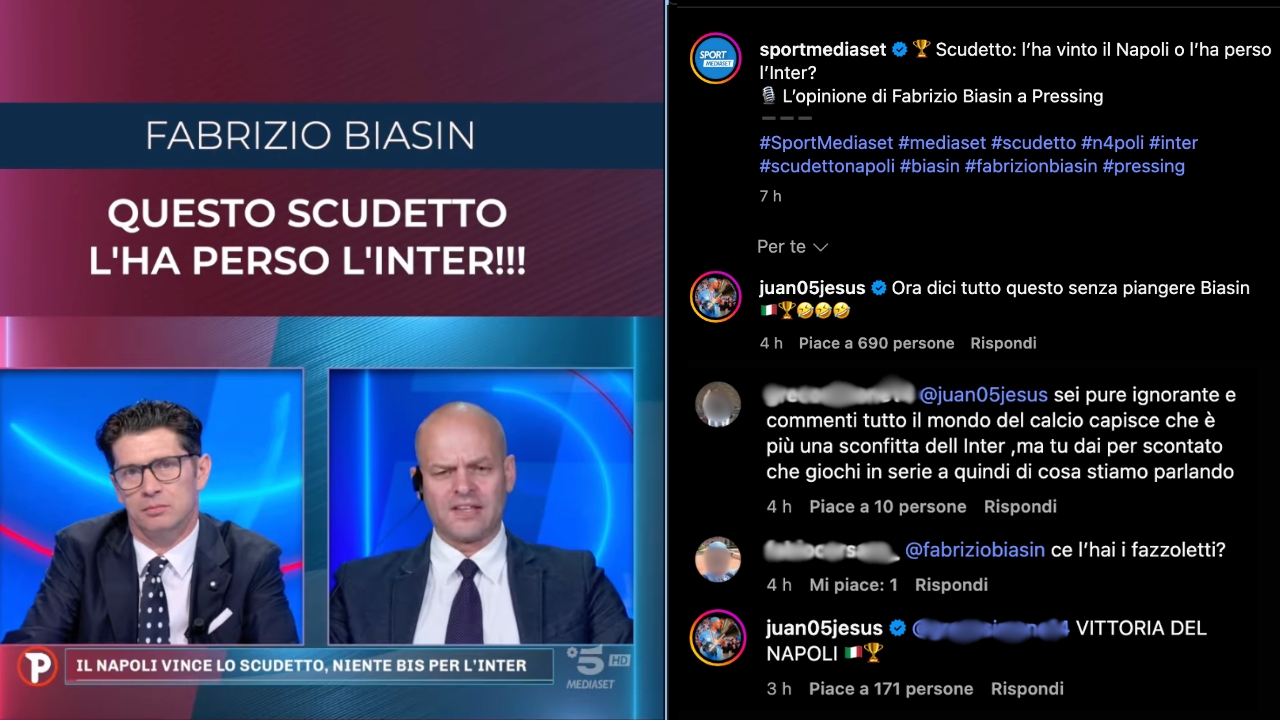Open the sportmediaset profile avatar
Viewport: 1280px width, 720px height.
(x=716, y=58)
